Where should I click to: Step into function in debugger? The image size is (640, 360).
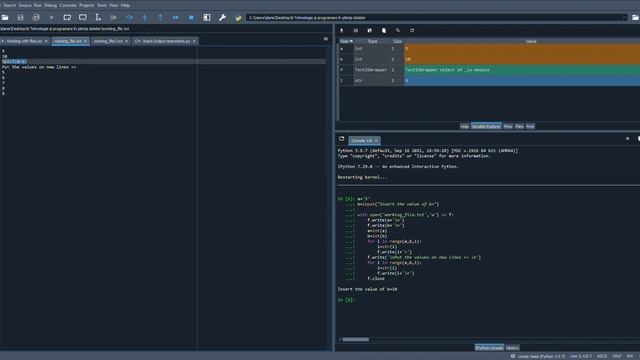145,18
